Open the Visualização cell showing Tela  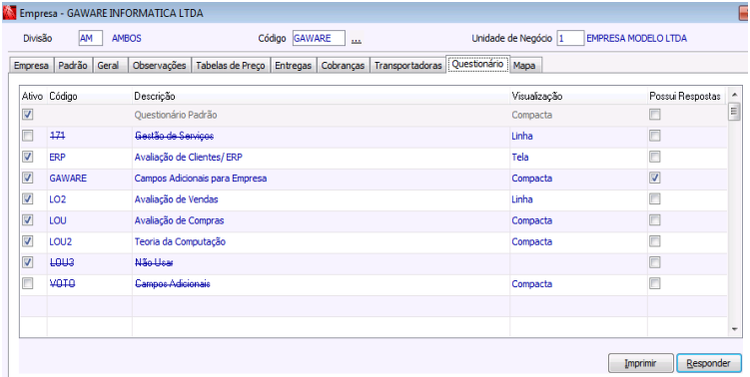[x=578, y=157]
